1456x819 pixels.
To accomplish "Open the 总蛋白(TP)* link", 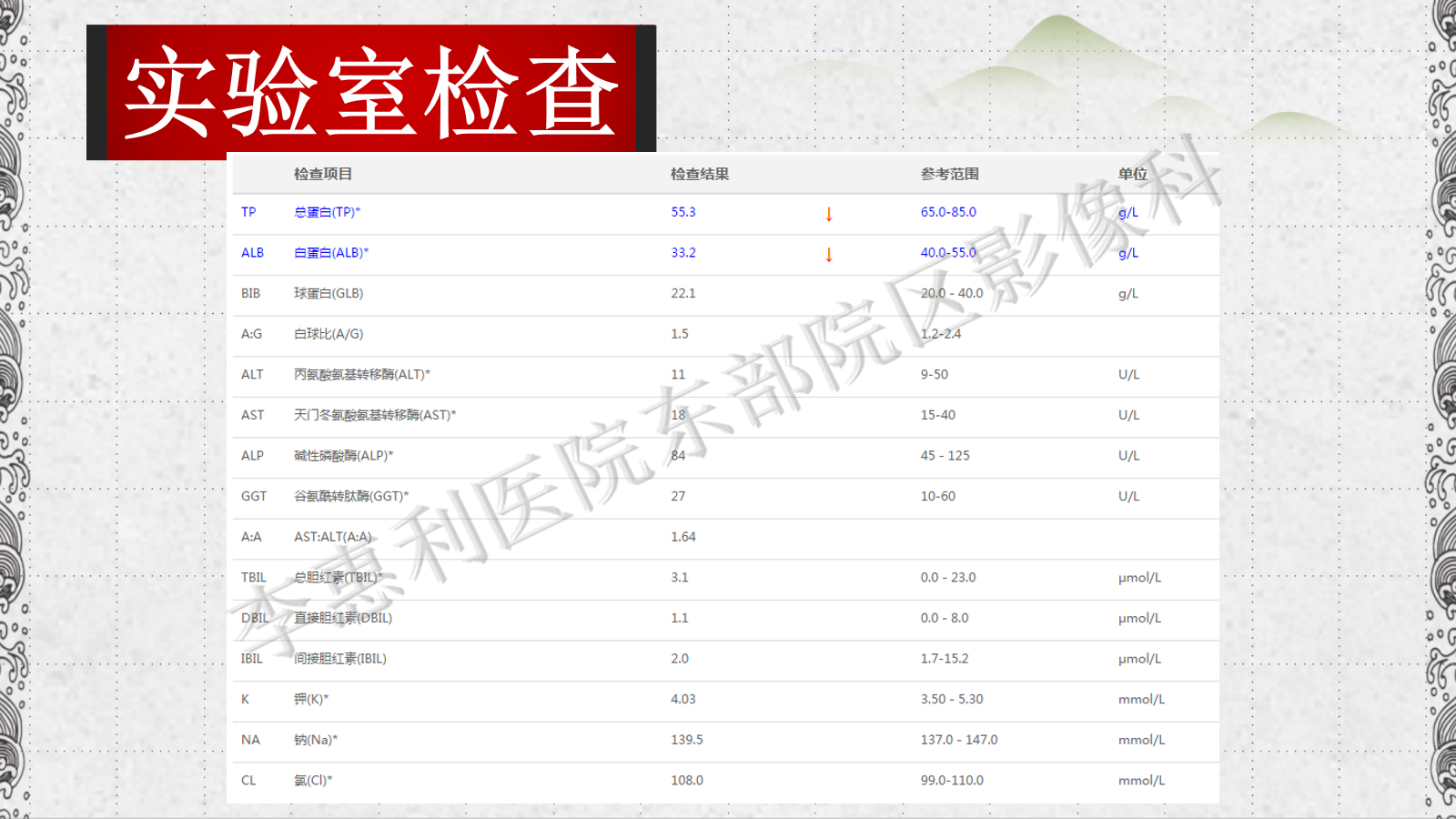I will point(327,212).
